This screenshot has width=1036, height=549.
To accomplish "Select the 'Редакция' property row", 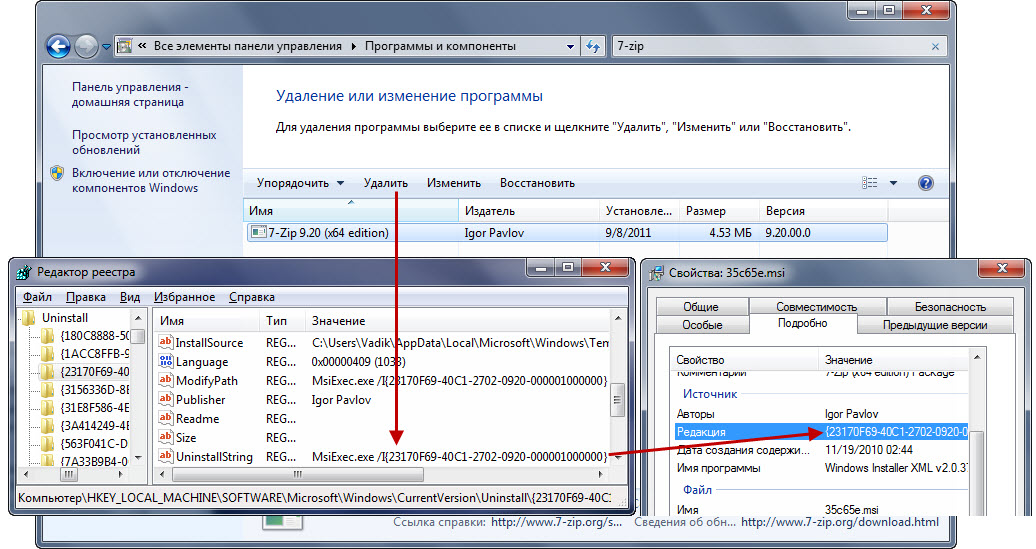I will click(x=821, y=432).
